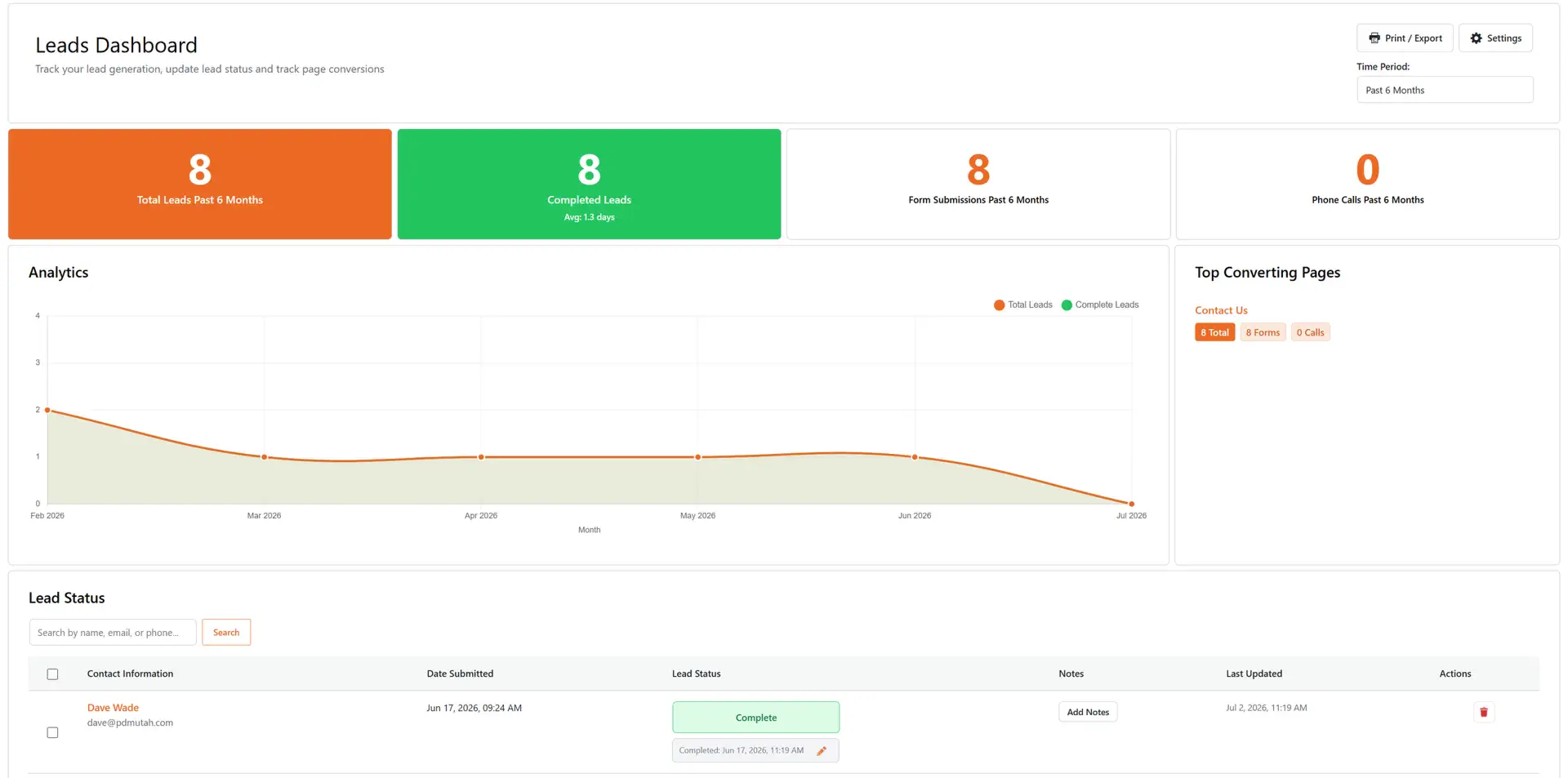Click the Jul 2026 data point on chart
This screenshot has height=778, width=1568.
point(1131,504)
